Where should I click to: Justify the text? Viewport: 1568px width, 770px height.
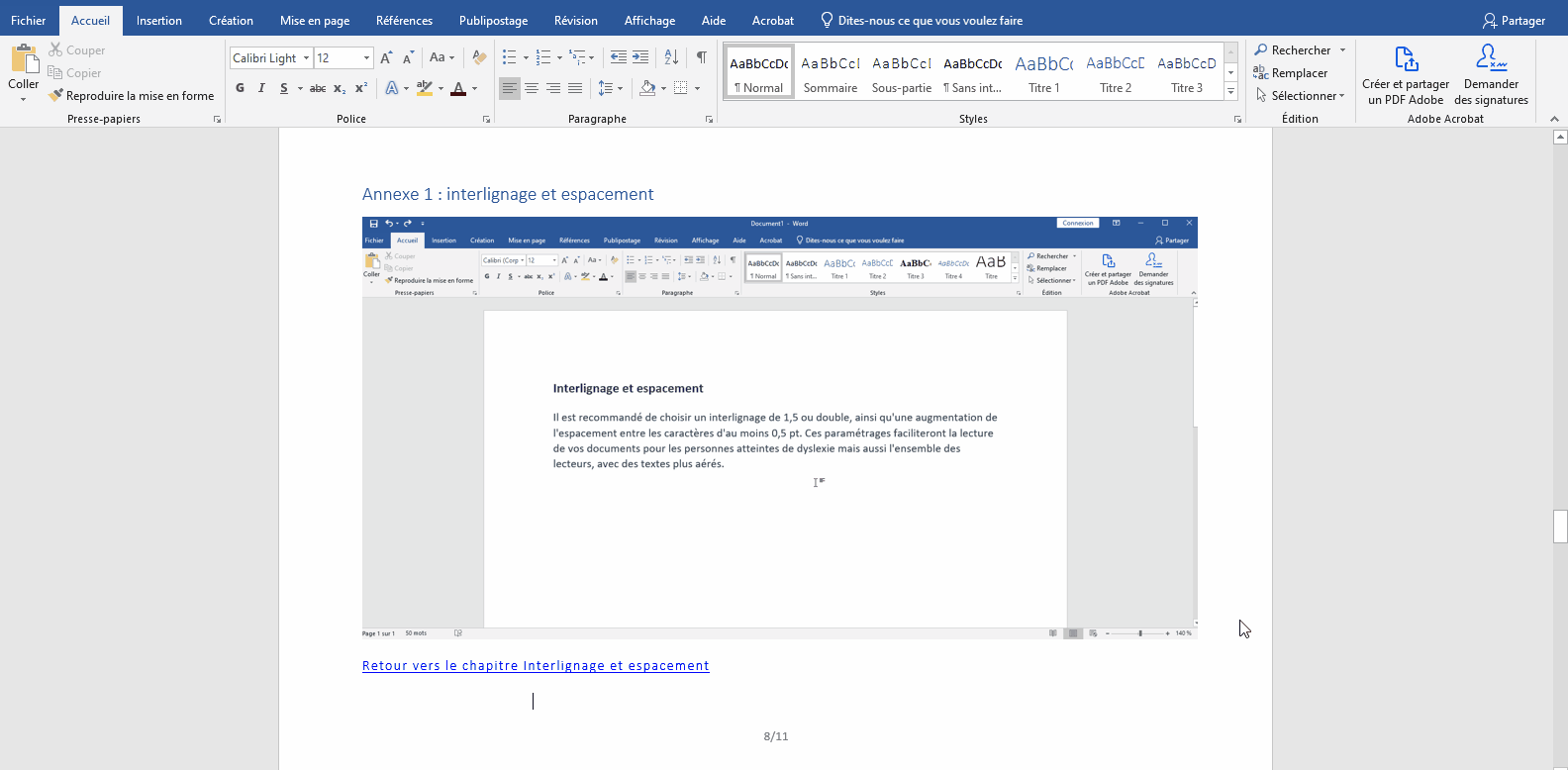coord(575,88)
